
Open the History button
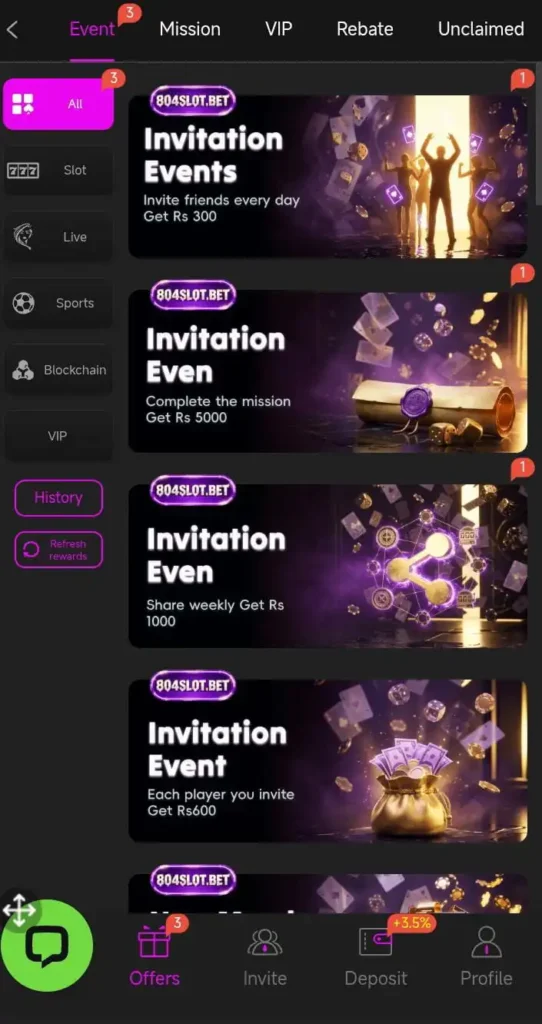tap(59, 498)
